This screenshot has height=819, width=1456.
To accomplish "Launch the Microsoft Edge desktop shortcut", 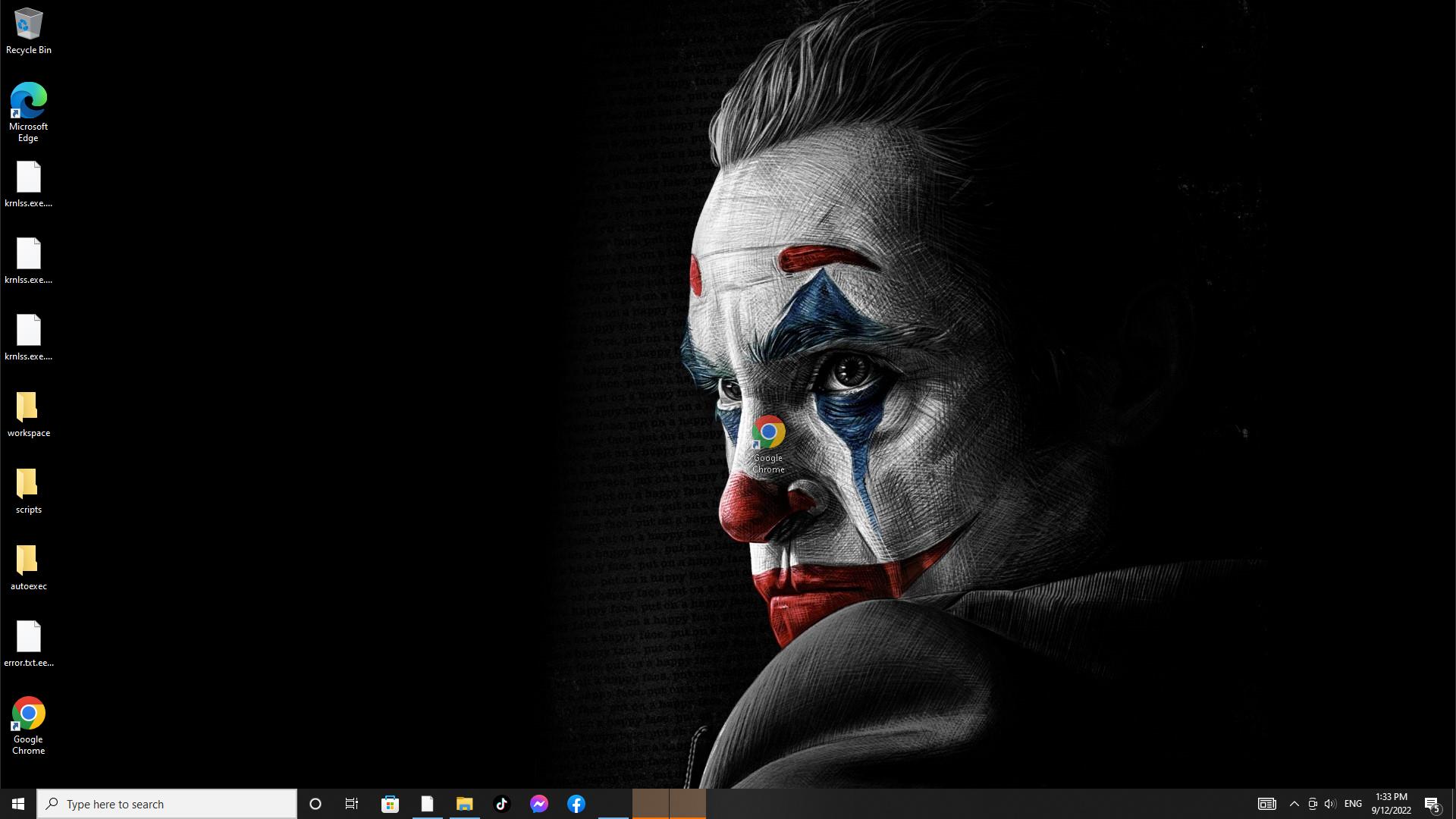I will tap(28, 101).
